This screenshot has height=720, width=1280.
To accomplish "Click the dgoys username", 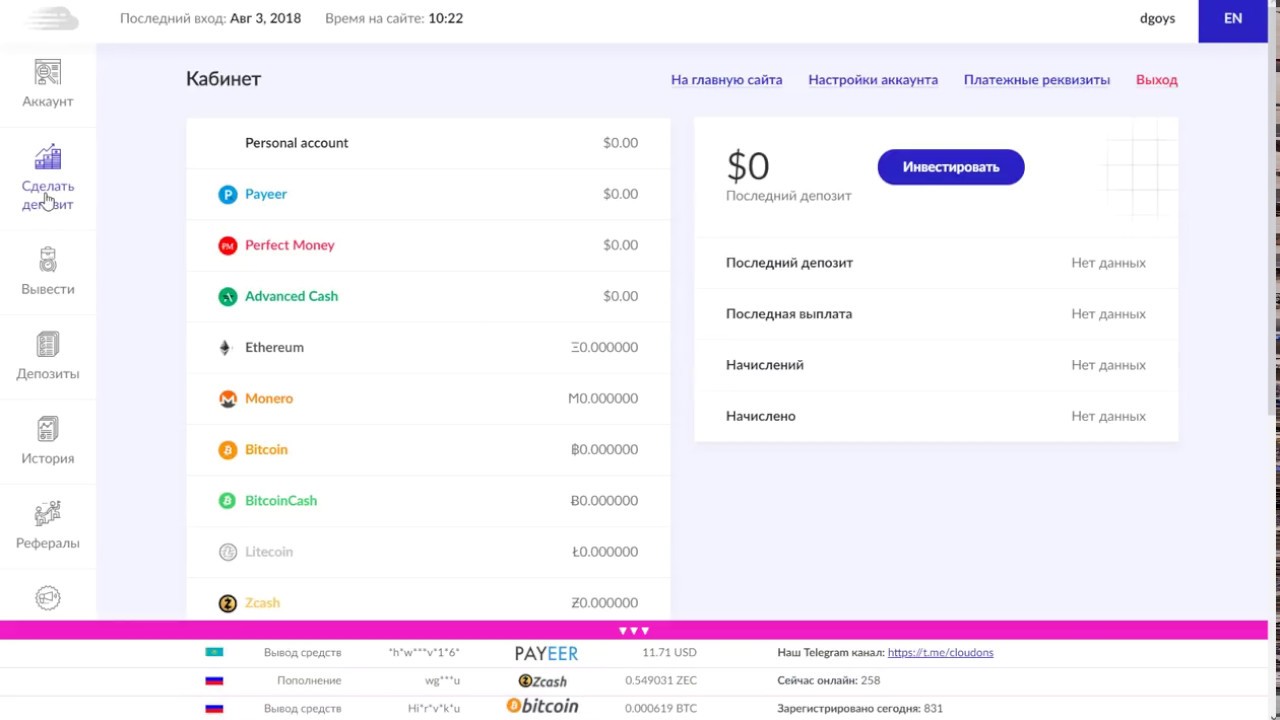I will 1157,18.
